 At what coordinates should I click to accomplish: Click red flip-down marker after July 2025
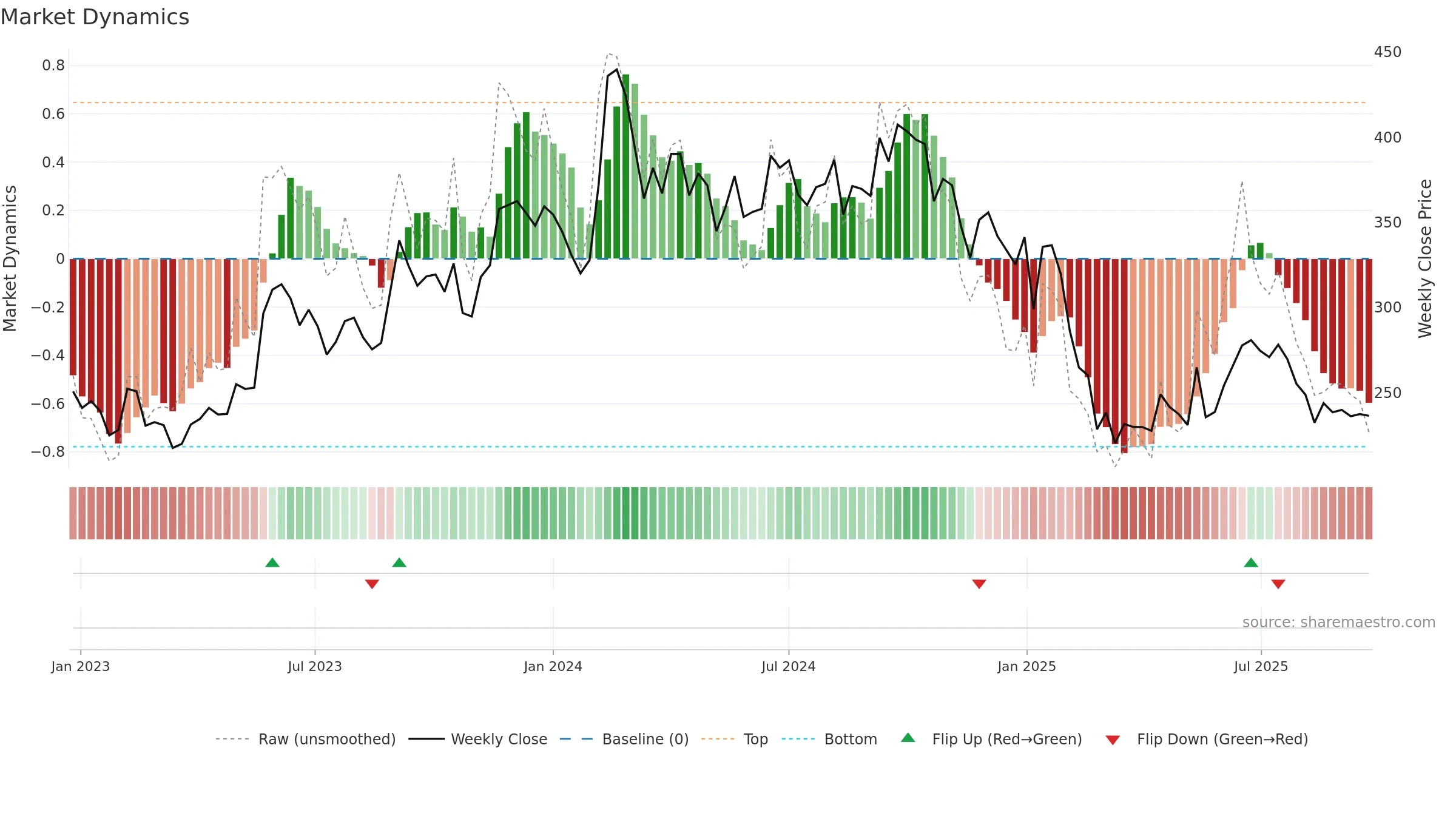[x=1278, y=584]
